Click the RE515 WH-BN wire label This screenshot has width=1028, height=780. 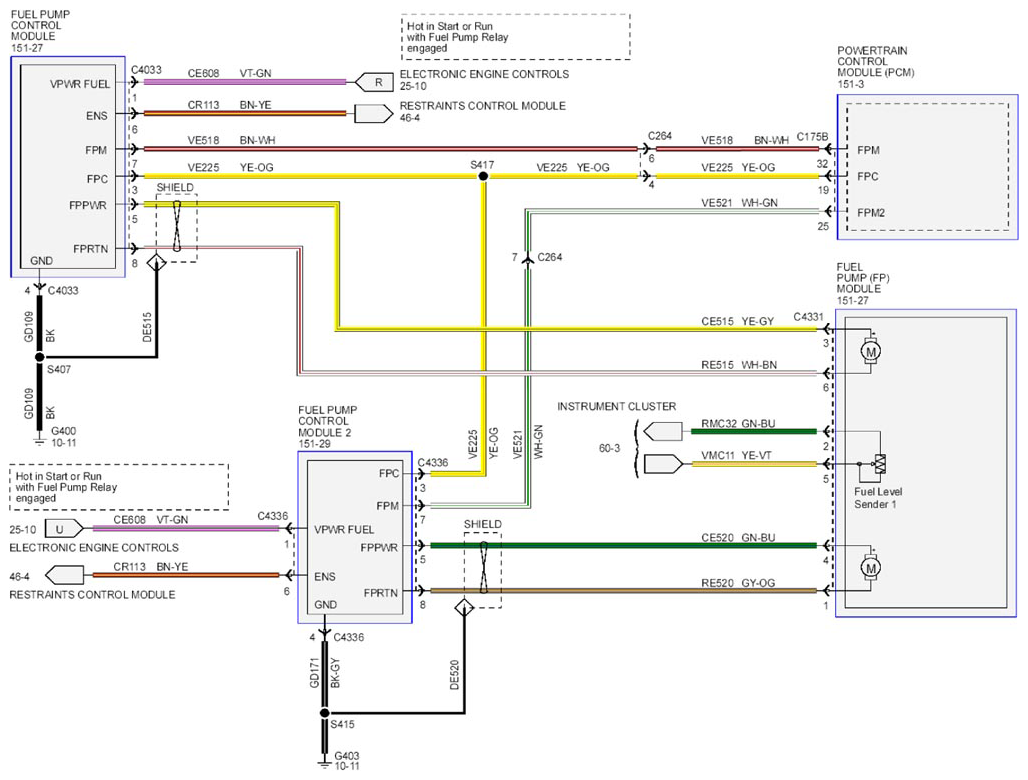739,364
